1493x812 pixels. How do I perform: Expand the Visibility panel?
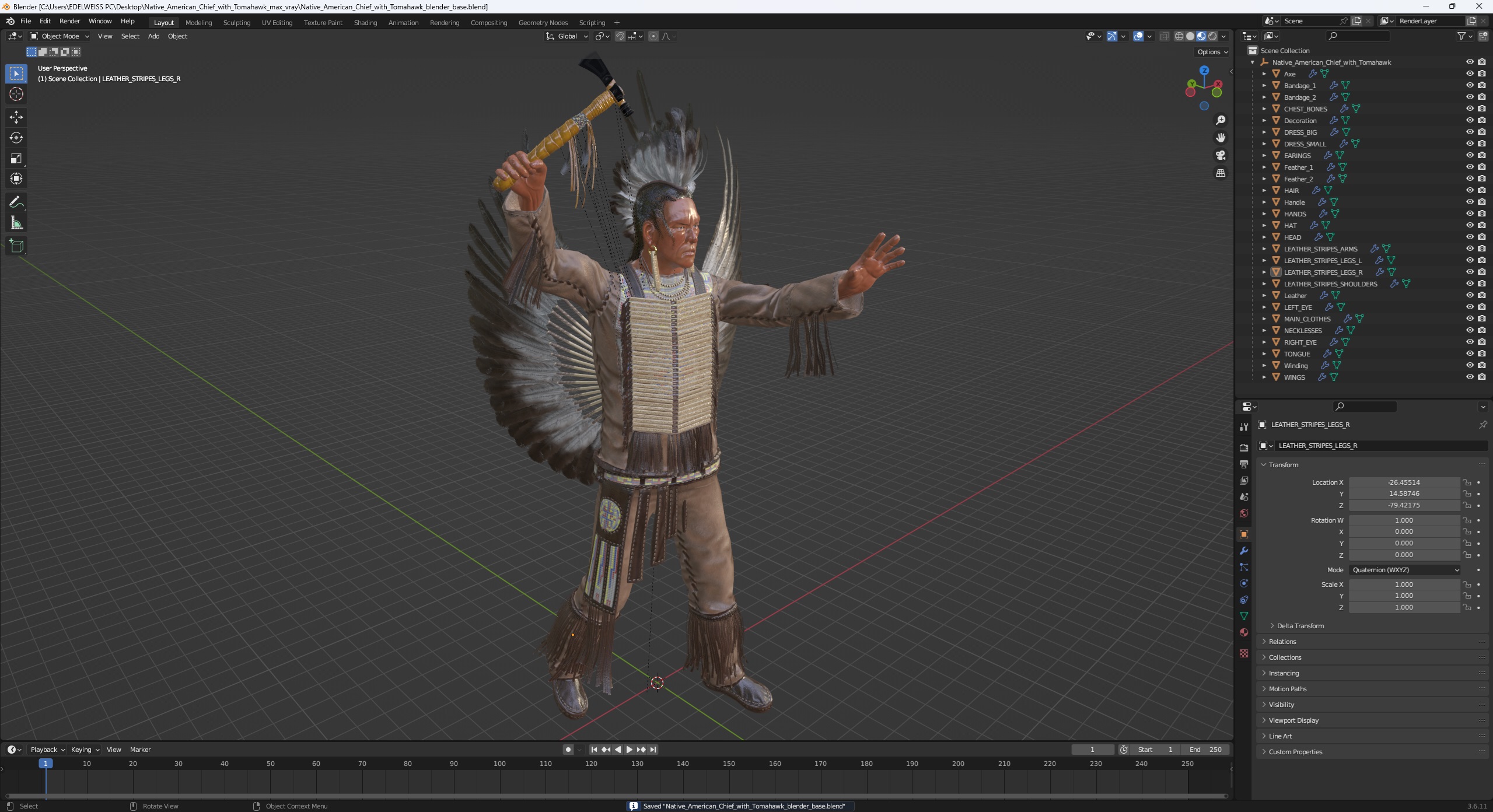[x=1281, y=705]
